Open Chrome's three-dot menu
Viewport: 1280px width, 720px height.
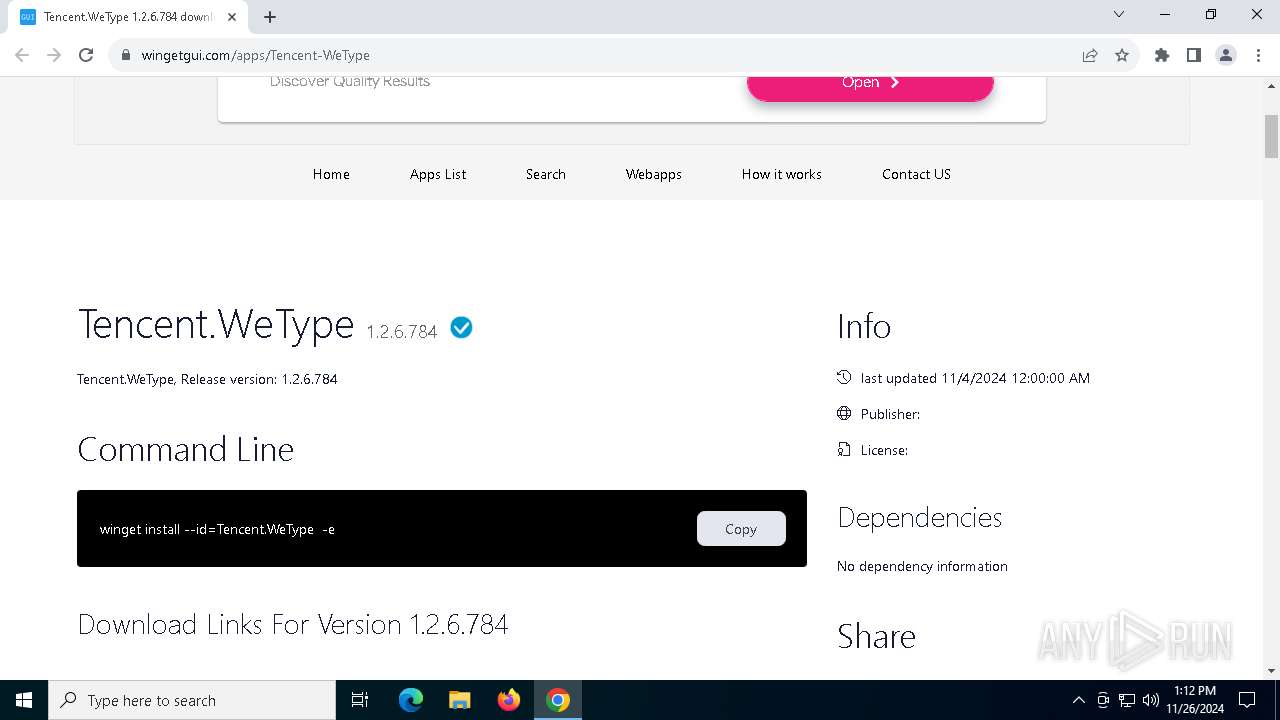tap(1257, 55)
